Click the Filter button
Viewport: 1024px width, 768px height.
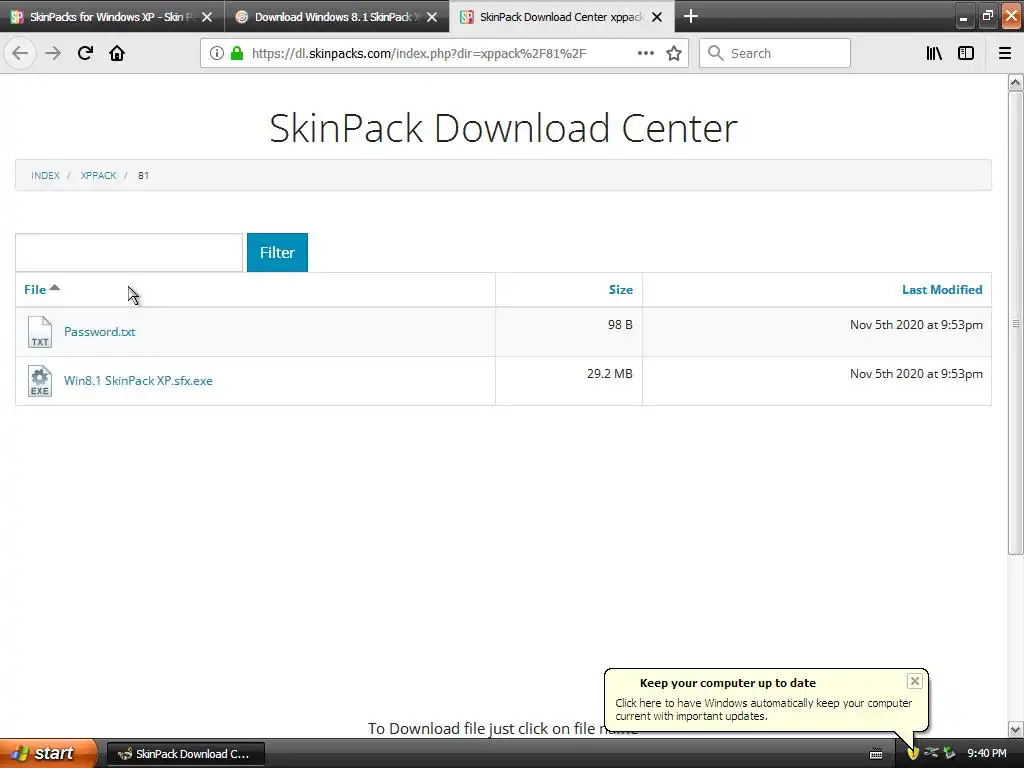[277, 252]
